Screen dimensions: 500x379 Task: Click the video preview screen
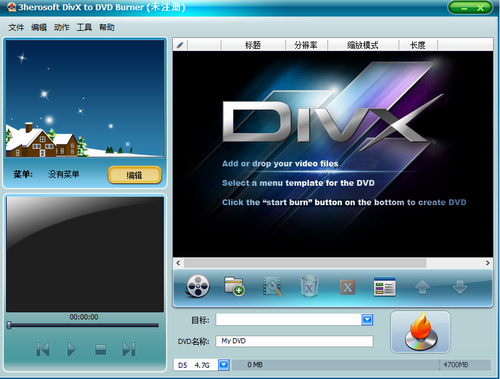tap(85, 254)
